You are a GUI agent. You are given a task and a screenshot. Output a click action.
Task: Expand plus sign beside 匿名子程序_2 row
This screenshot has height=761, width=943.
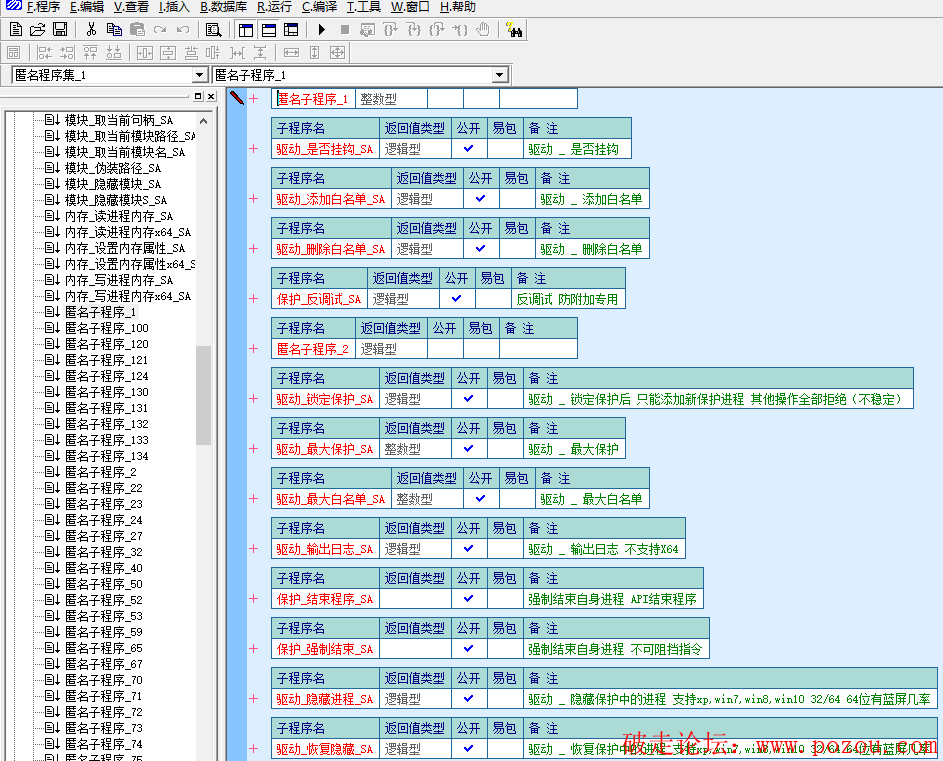[x=254, y=348]
